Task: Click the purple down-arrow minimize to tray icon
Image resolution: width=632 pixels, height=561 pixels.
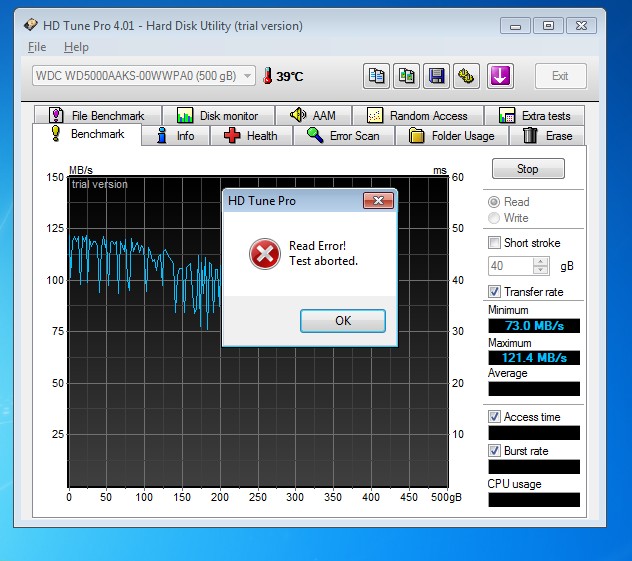Action: coord(500,76)
